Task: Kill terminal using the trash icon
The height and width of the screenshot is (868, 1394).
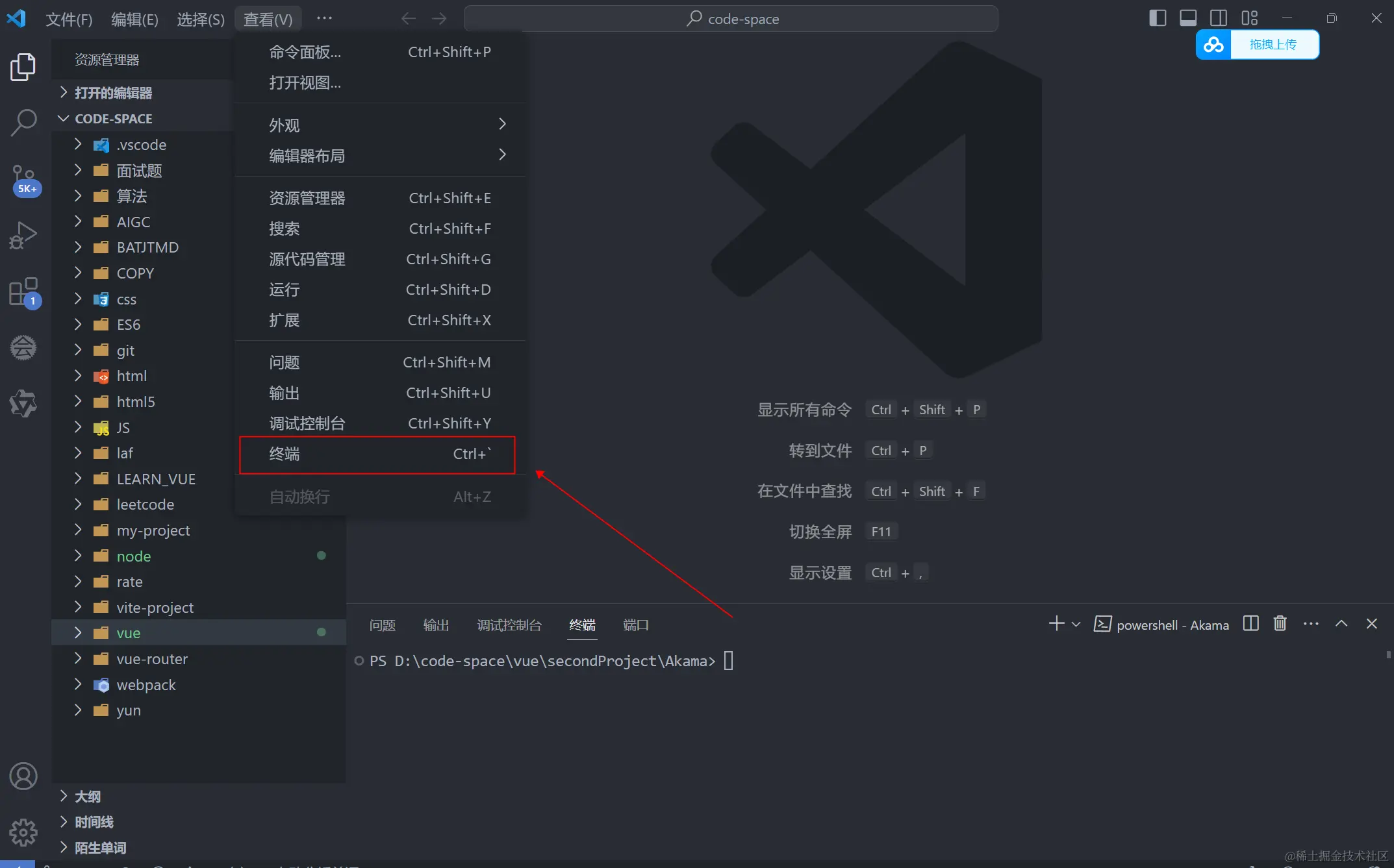Action: coord(1280,624)
